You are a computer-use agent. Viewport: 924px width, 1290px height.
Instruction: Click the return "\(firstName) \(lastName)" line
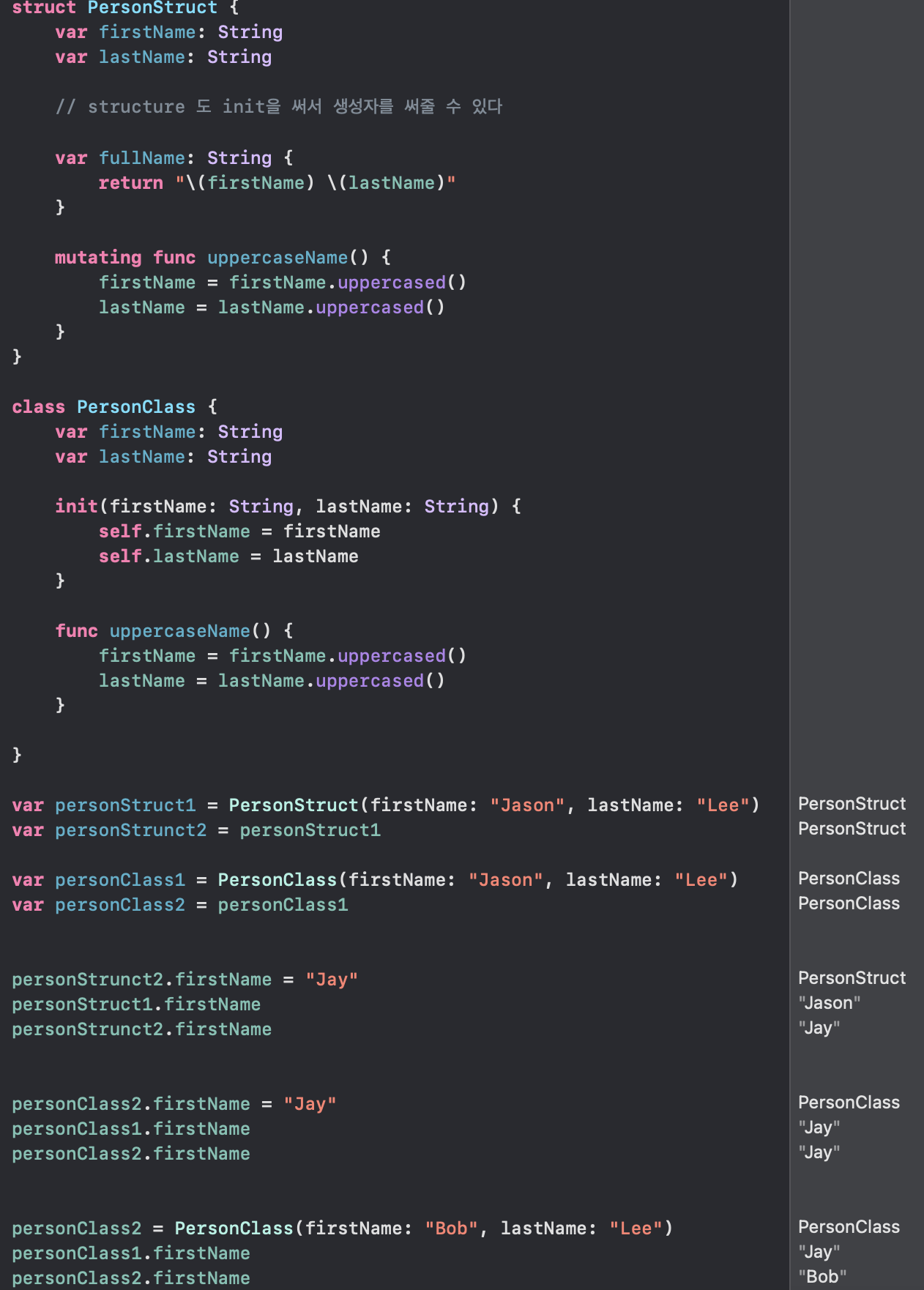277,183
